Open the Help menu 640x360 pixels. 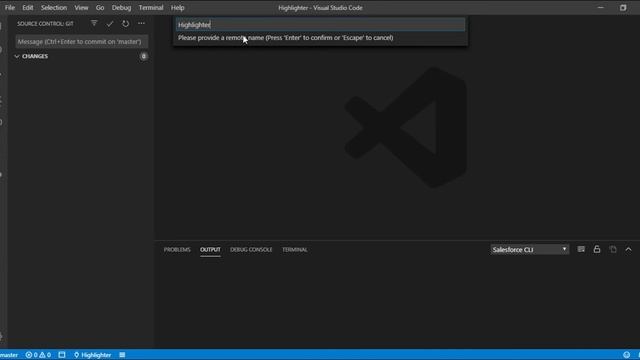[x=178, y=8]
